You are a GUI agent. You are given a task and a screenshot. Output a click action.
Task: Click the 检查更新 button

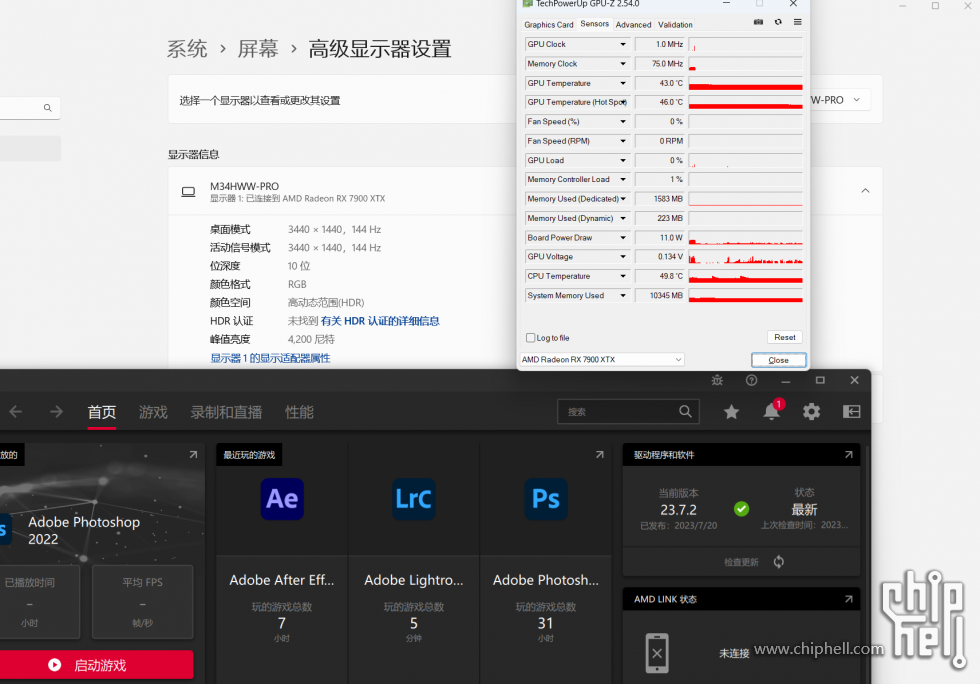tap(741, 561)
